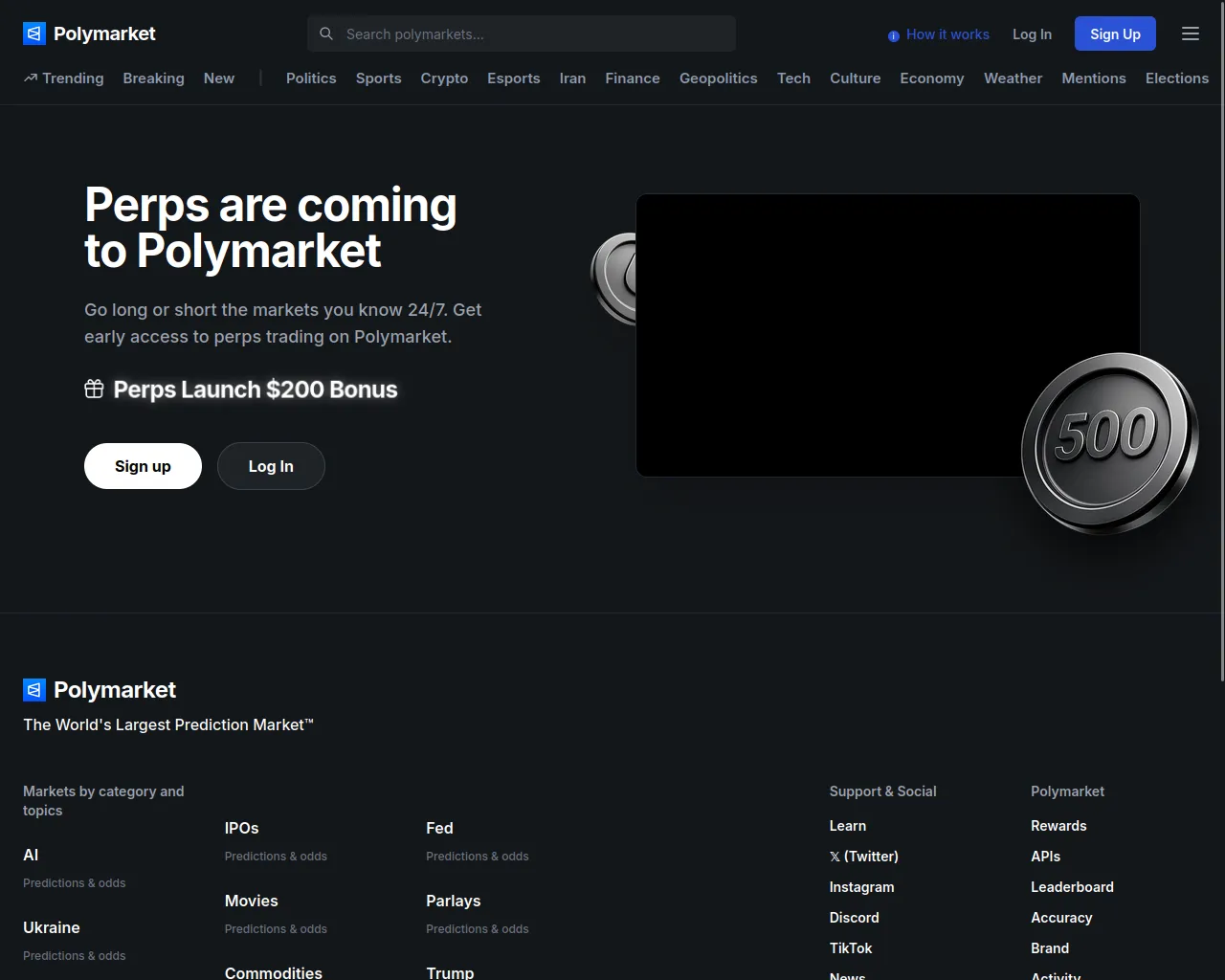Screen dimensions: 1225x980
Task: Click the page vertical scrollbar
Action: [1222, 342]
